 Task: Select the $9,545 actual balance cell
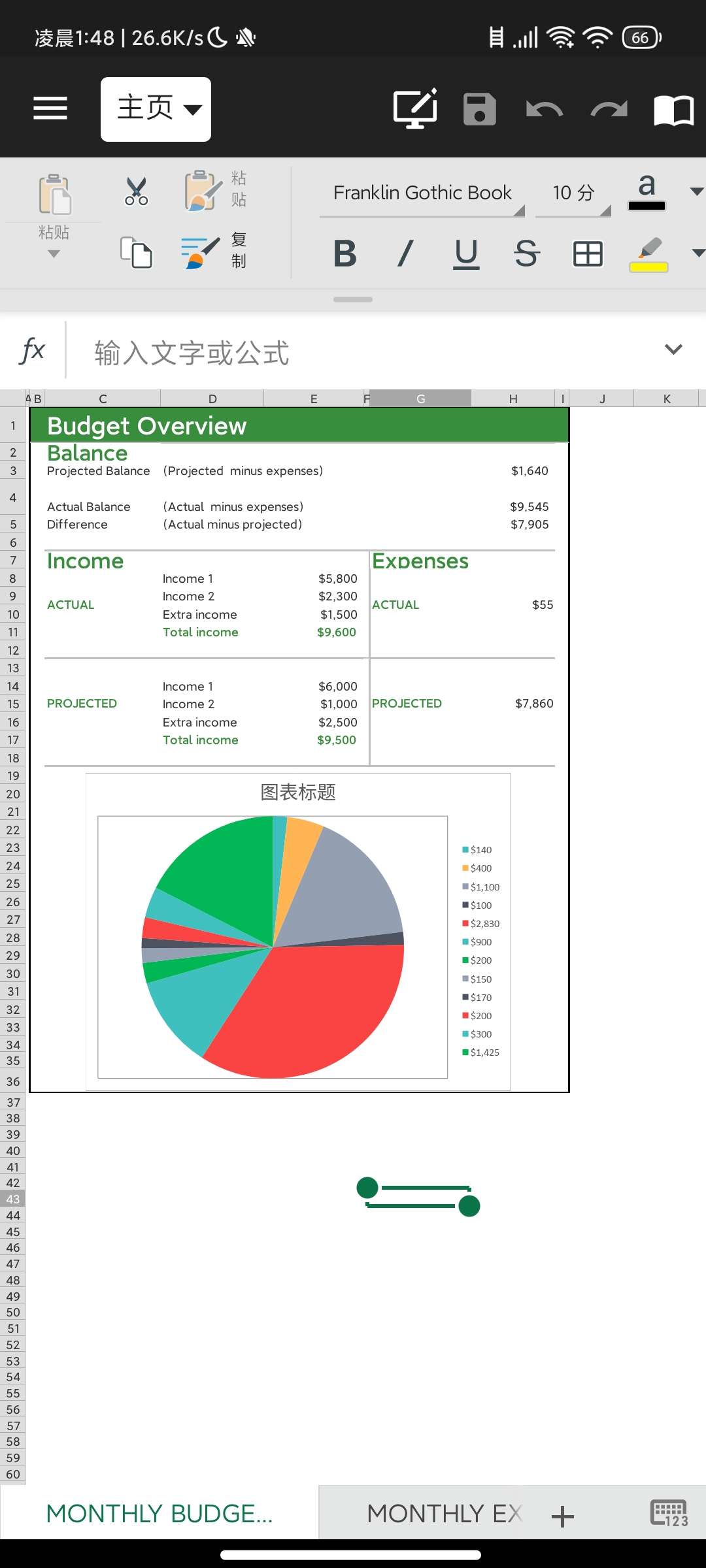click(529, 507)
